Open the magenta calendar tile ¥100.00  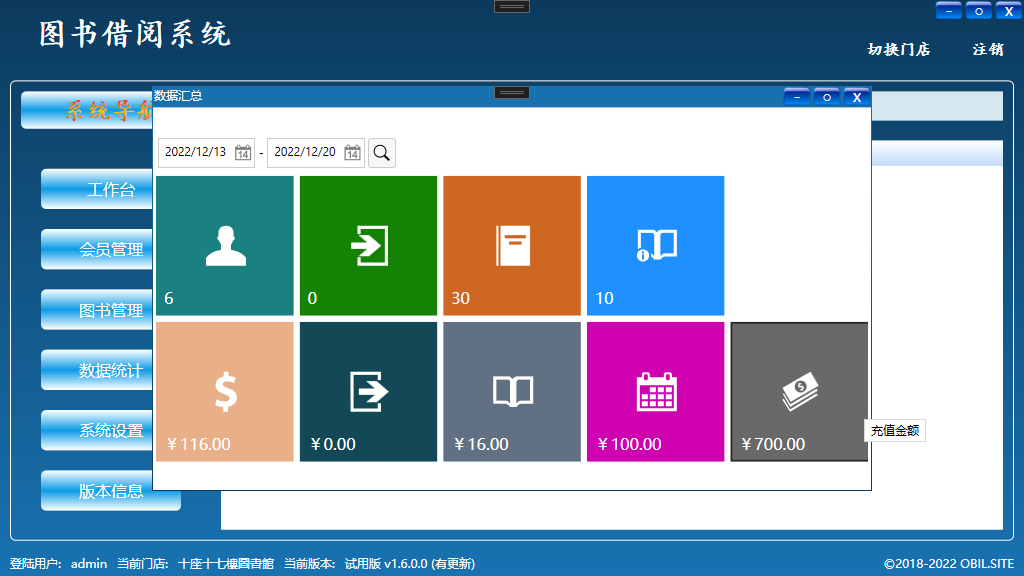(655, 391)
